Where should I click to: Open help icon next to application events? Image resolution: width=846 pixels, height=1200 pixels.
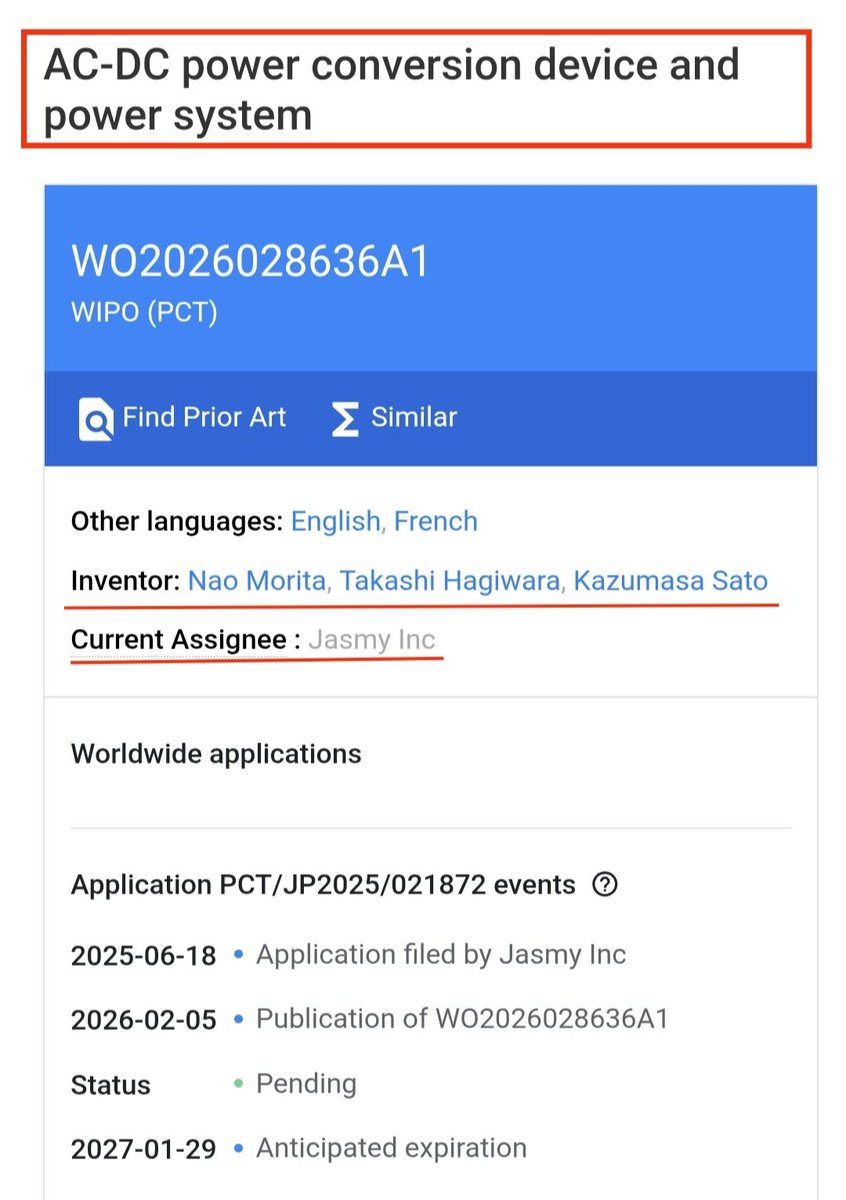pos(604,885)
